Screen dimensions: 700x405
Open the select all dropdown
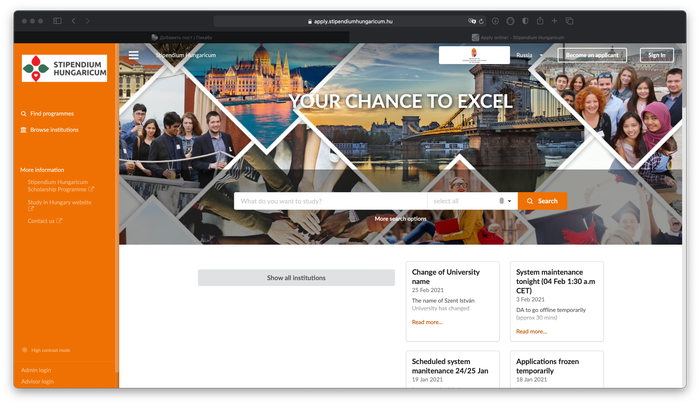click(472, 201)
